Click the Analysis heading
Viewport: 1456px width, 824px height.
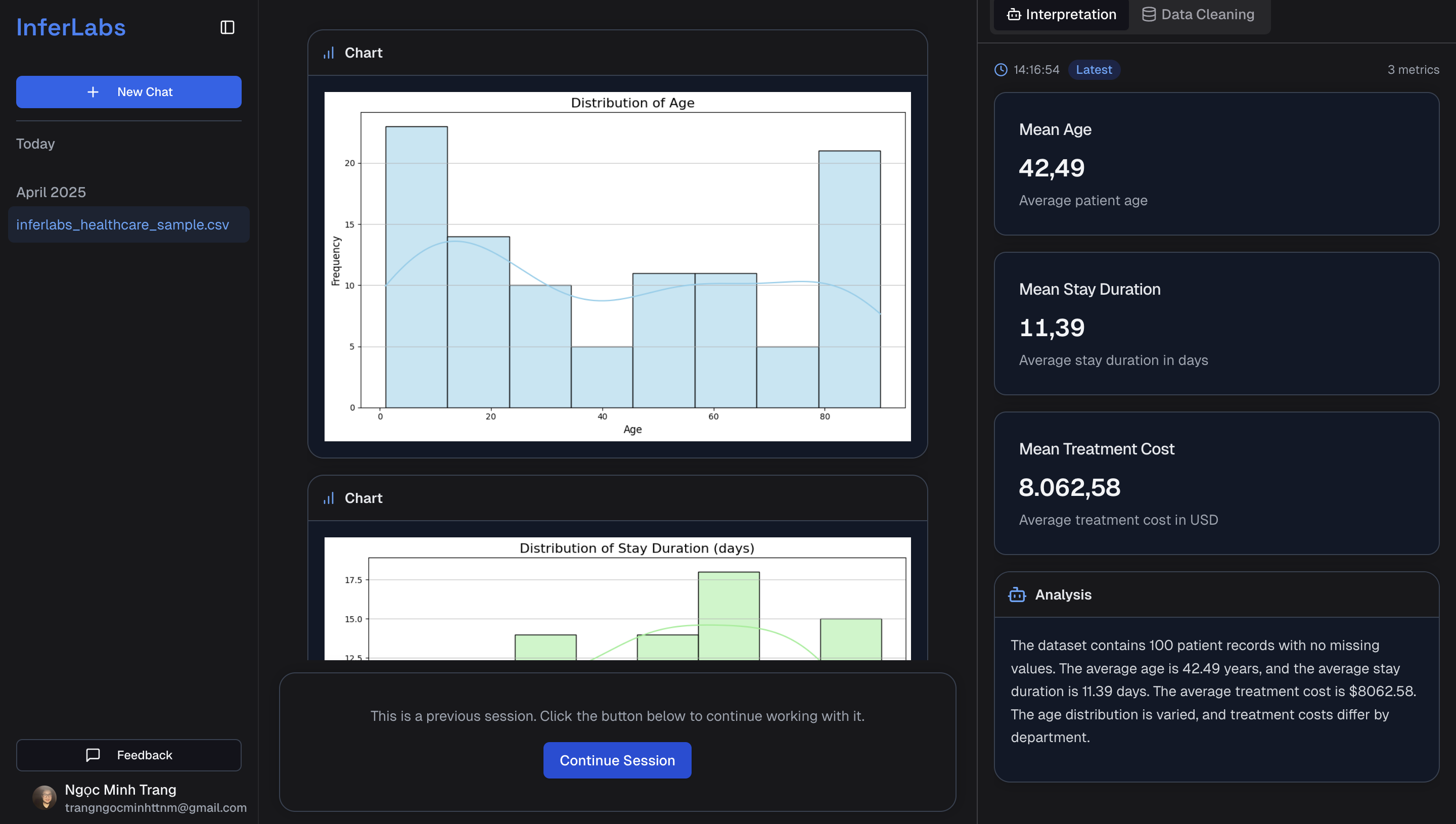coord(1063,595)
